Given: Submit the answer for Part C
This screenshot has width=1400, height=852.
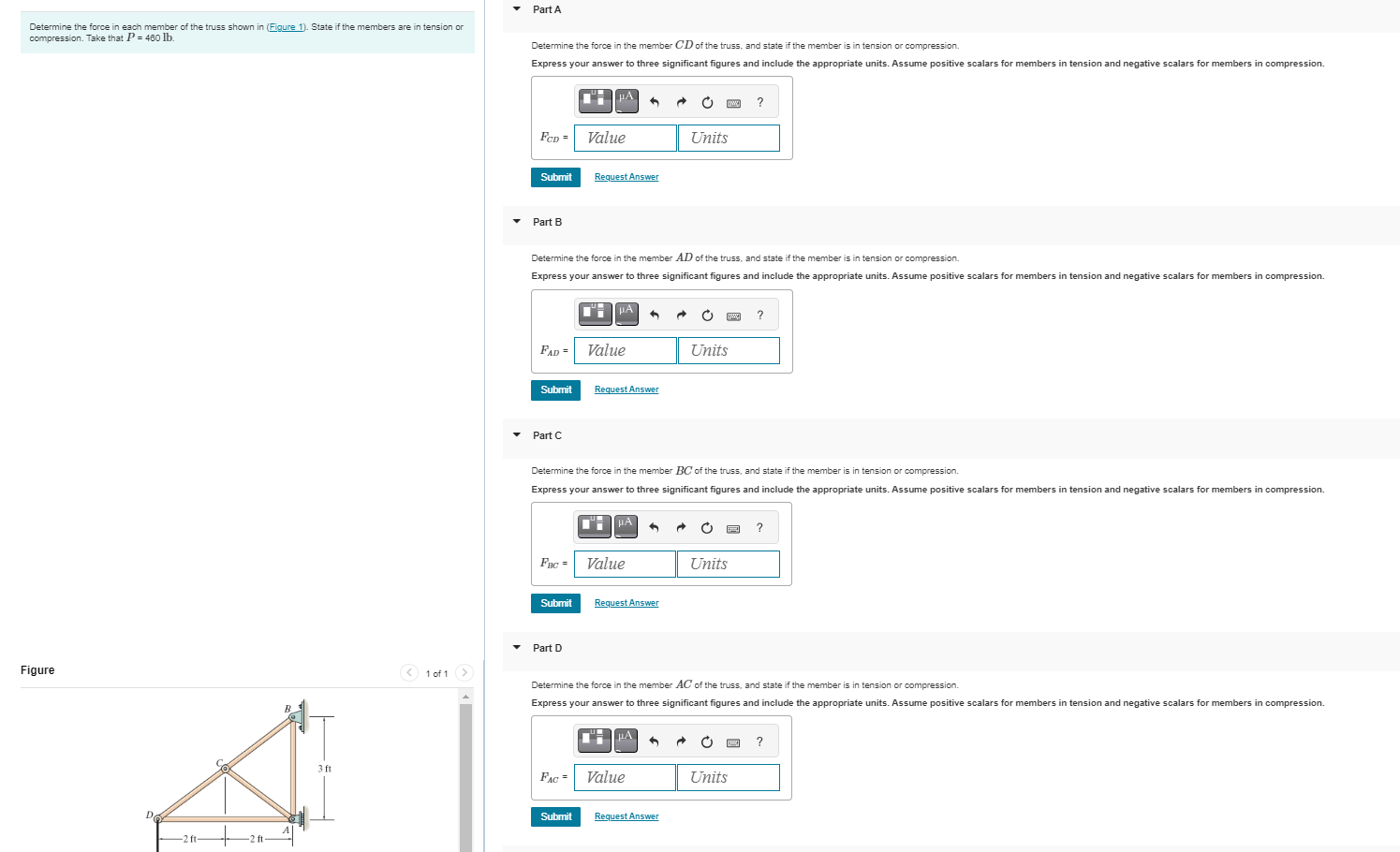Looking at the screenshot, I should pos(555,603).
